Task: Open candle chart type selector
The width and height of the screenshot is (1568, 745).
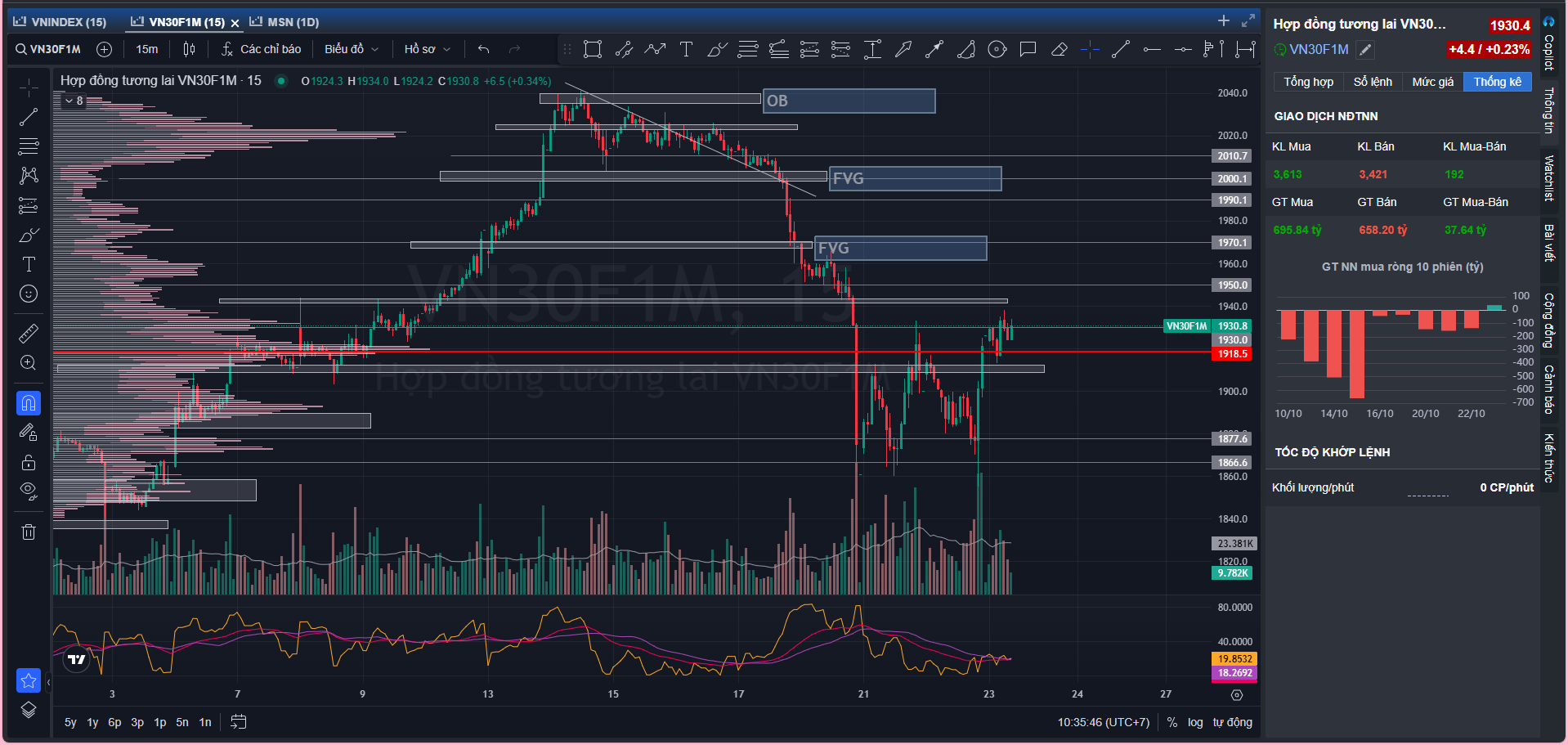Action: (x=189, y=49)
